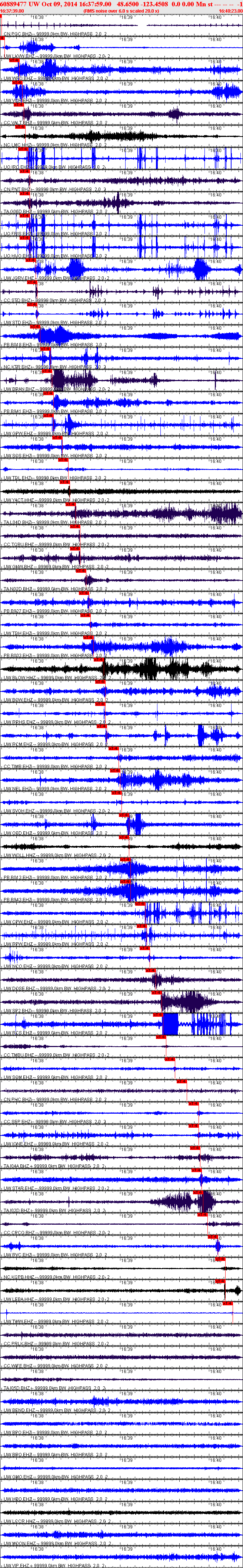Click the TA L04D BHZ trace label
The image size is (243, 1568).
click(x=56, y=522)
